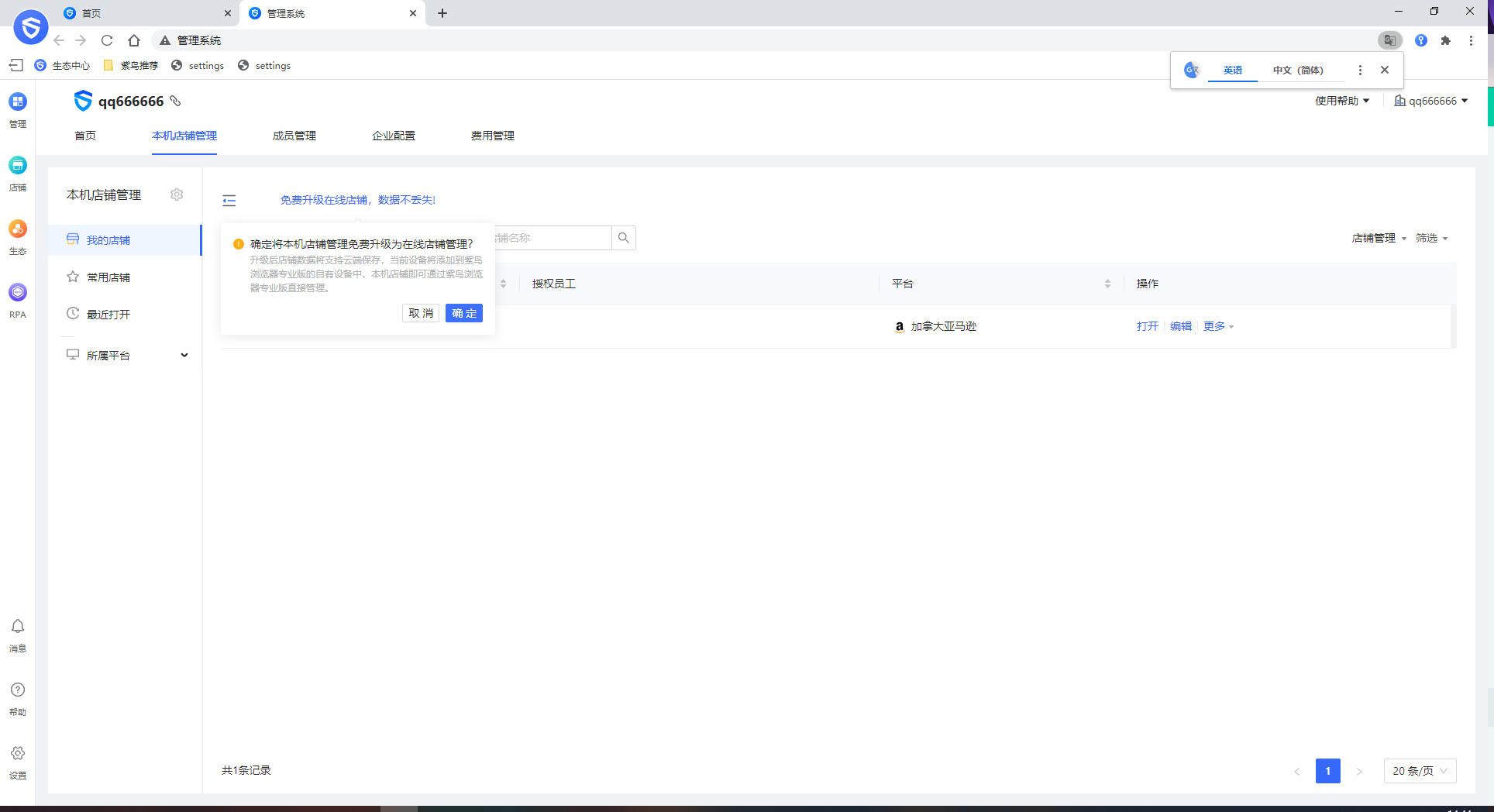Click the search magnifier button

pos(624,238)
